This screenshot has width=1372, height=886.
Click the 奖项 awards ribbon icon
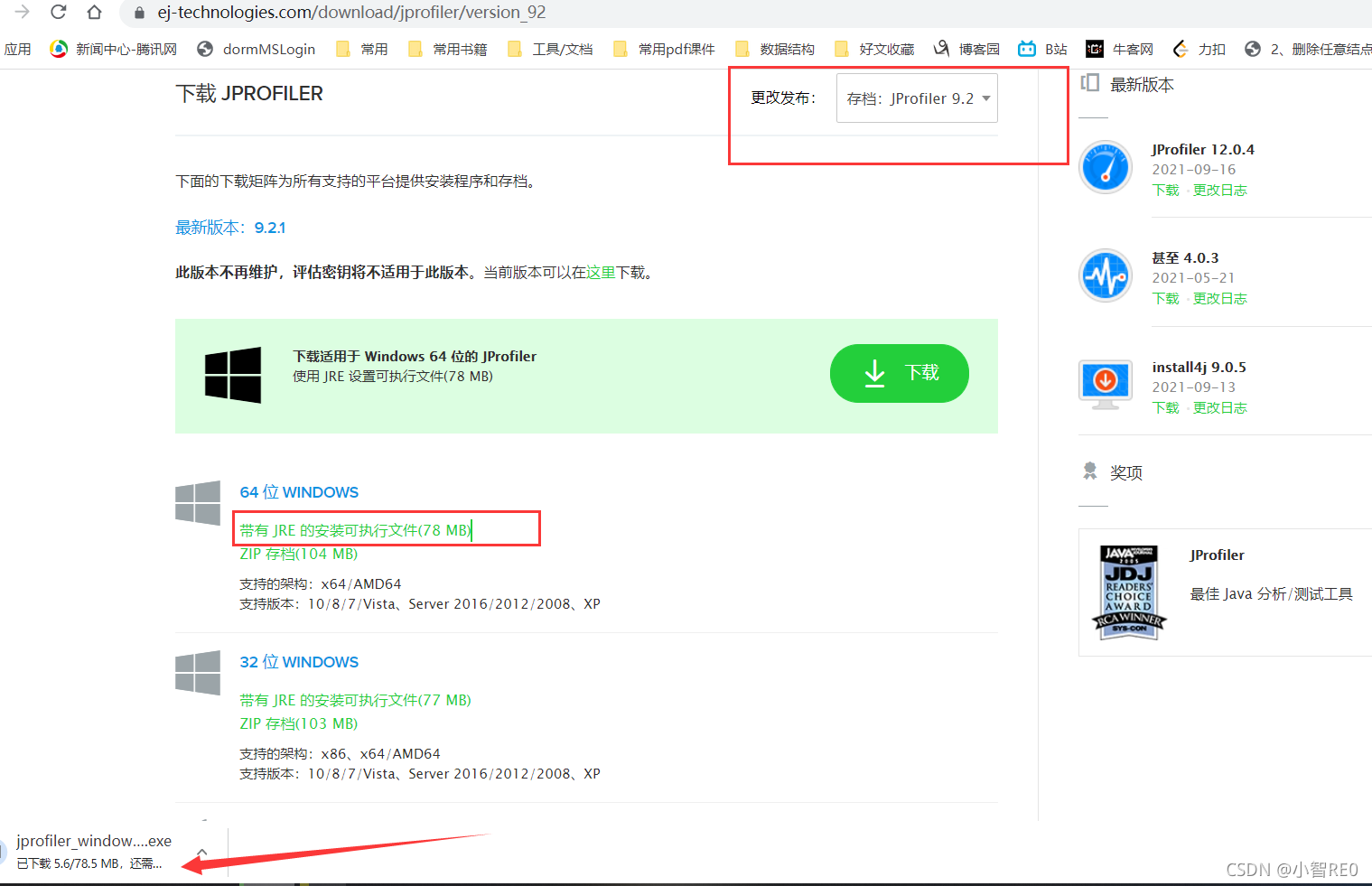pyautogui.click(x=1090, y=471)
